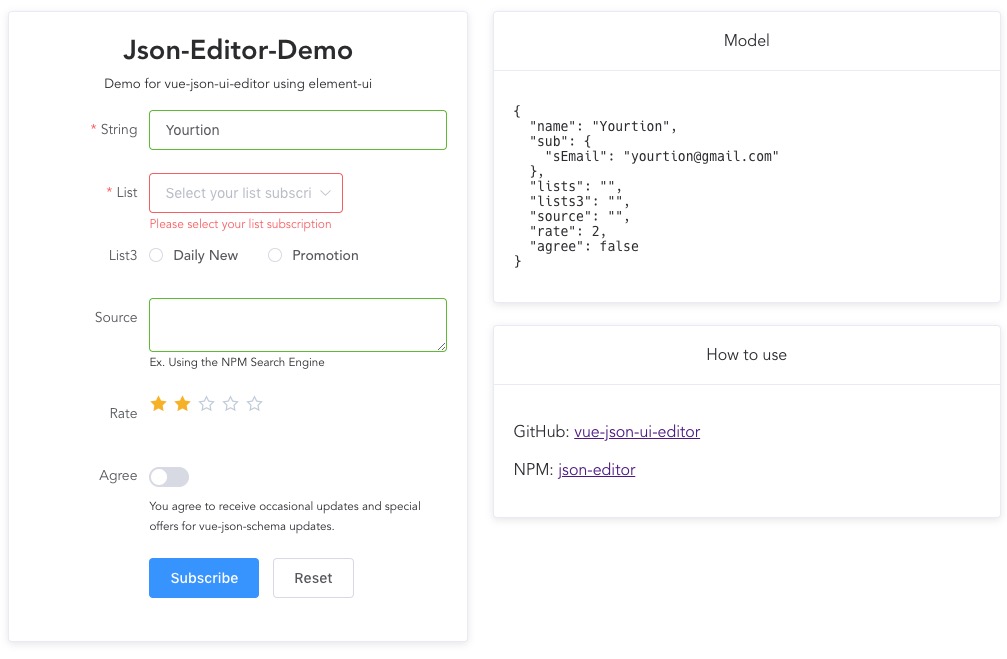Click the red asterisk beside List
The image size is (1007, 659).
tap(107, 192)
